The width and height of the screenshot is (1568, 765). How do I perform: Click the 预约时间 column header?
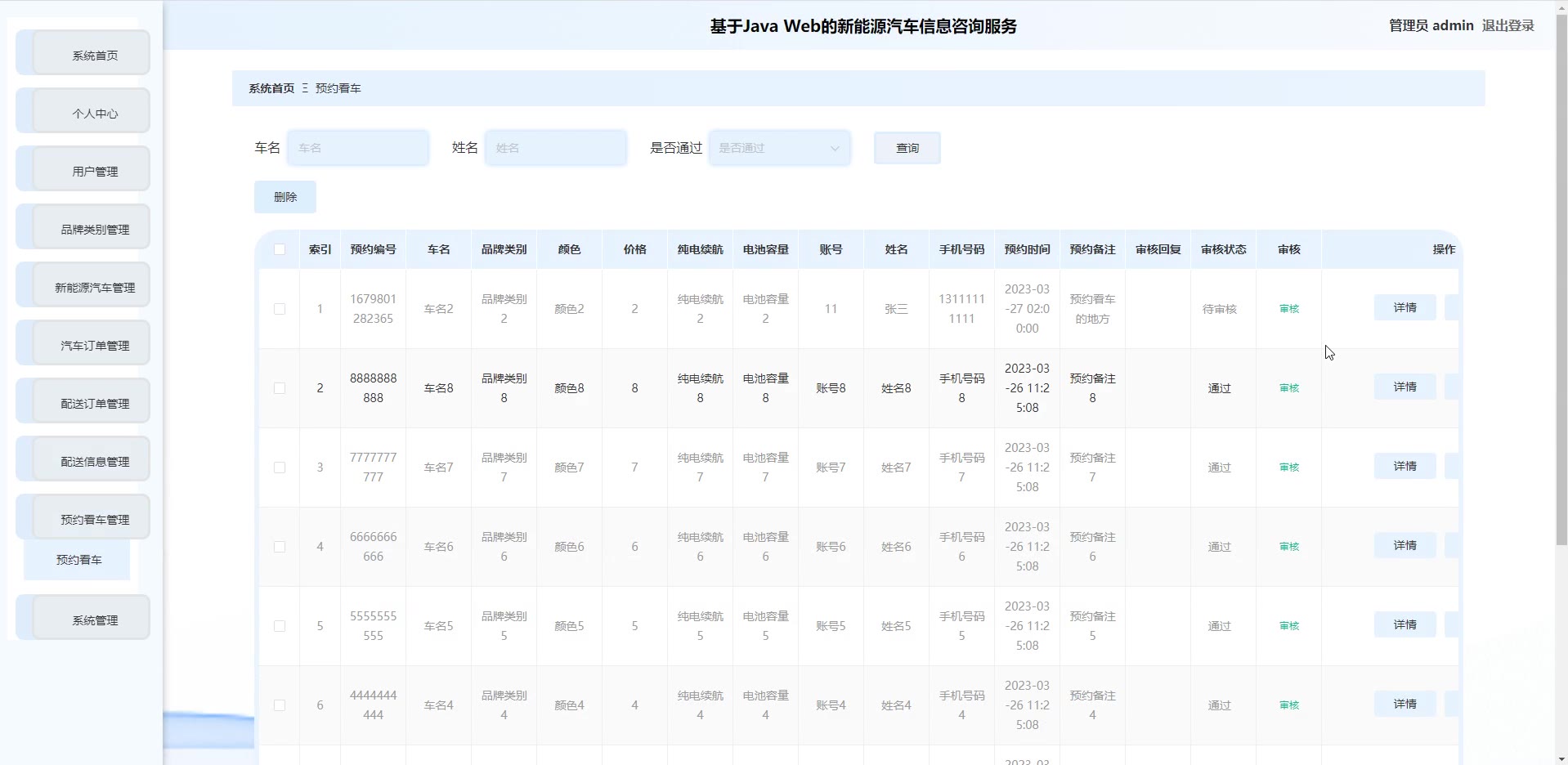[x=1027, y=249]
